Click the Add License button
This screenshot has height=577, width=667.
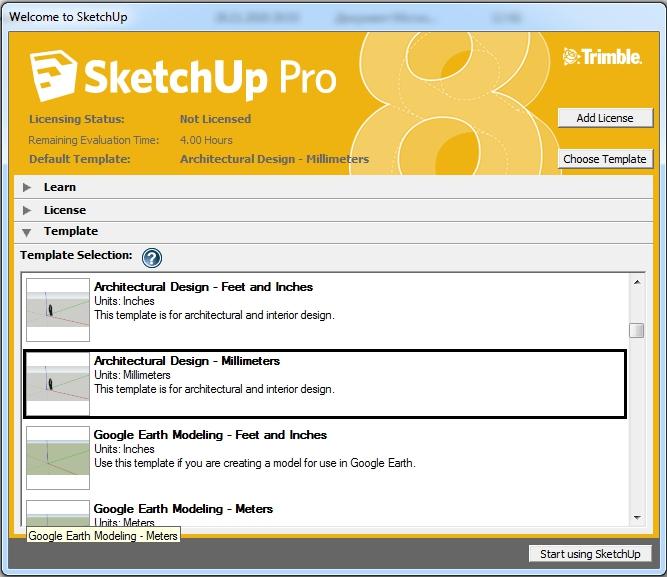coord(605,118)
